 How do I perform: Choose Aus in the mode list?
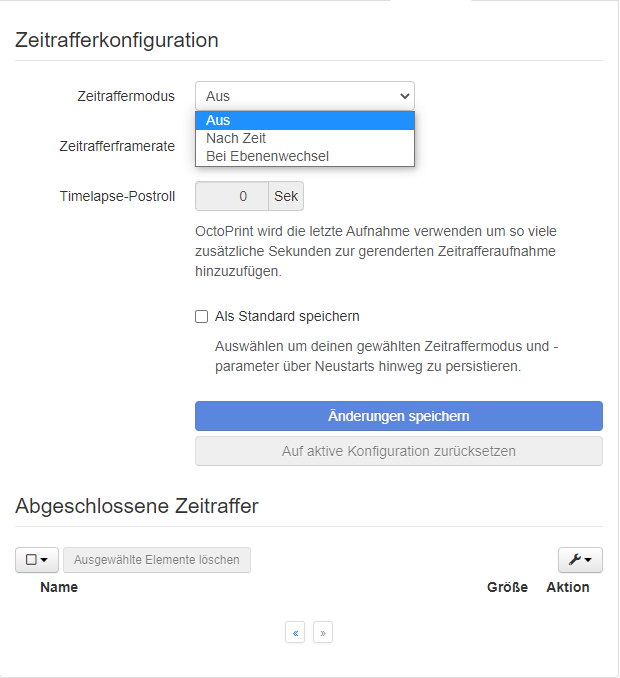[x=305, y=121]
